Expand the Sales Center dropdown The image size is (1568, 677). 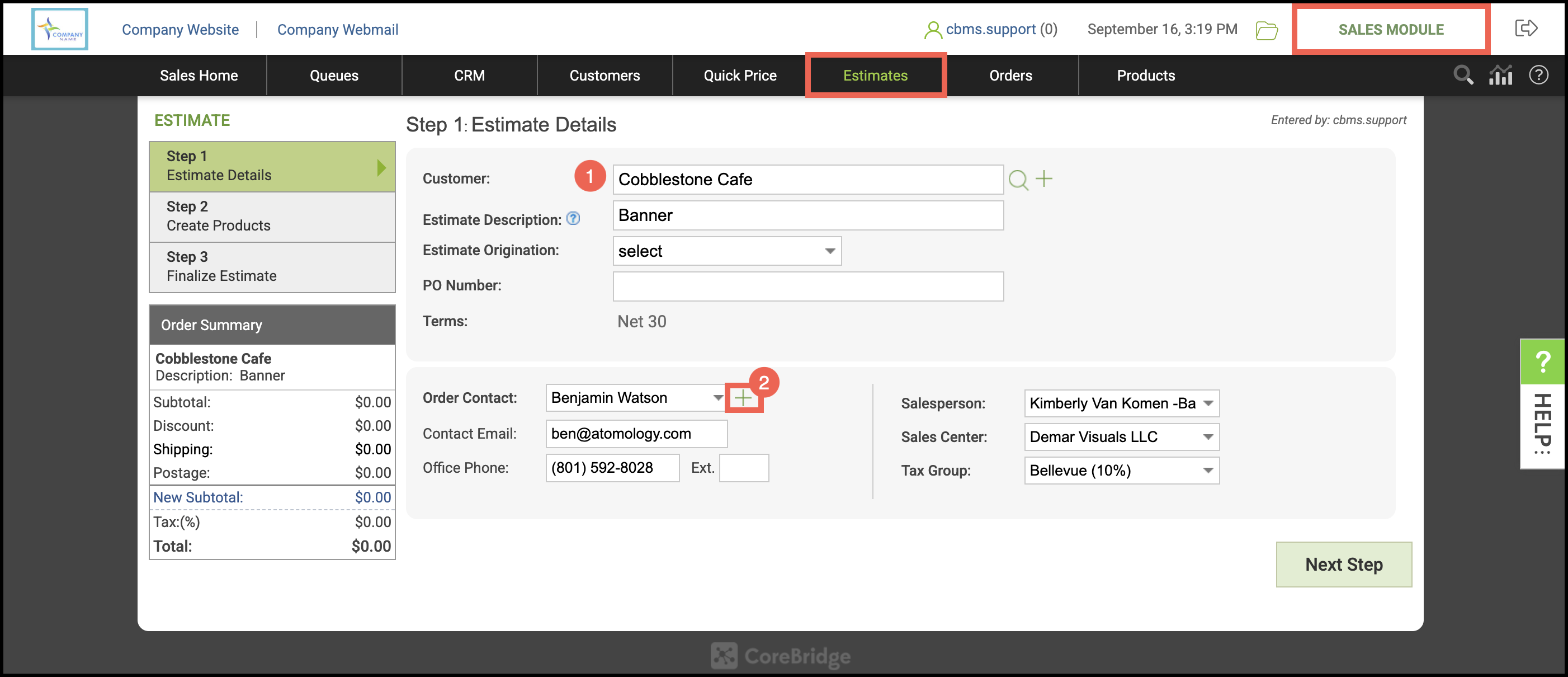(1121, 436)
